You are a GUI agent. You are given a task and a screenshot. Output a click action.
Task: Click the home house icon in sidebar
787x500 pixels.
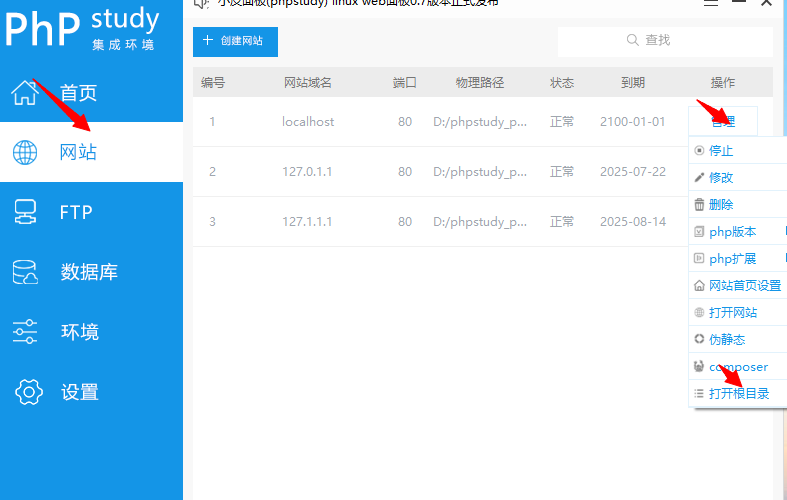(x=25, y=92)
